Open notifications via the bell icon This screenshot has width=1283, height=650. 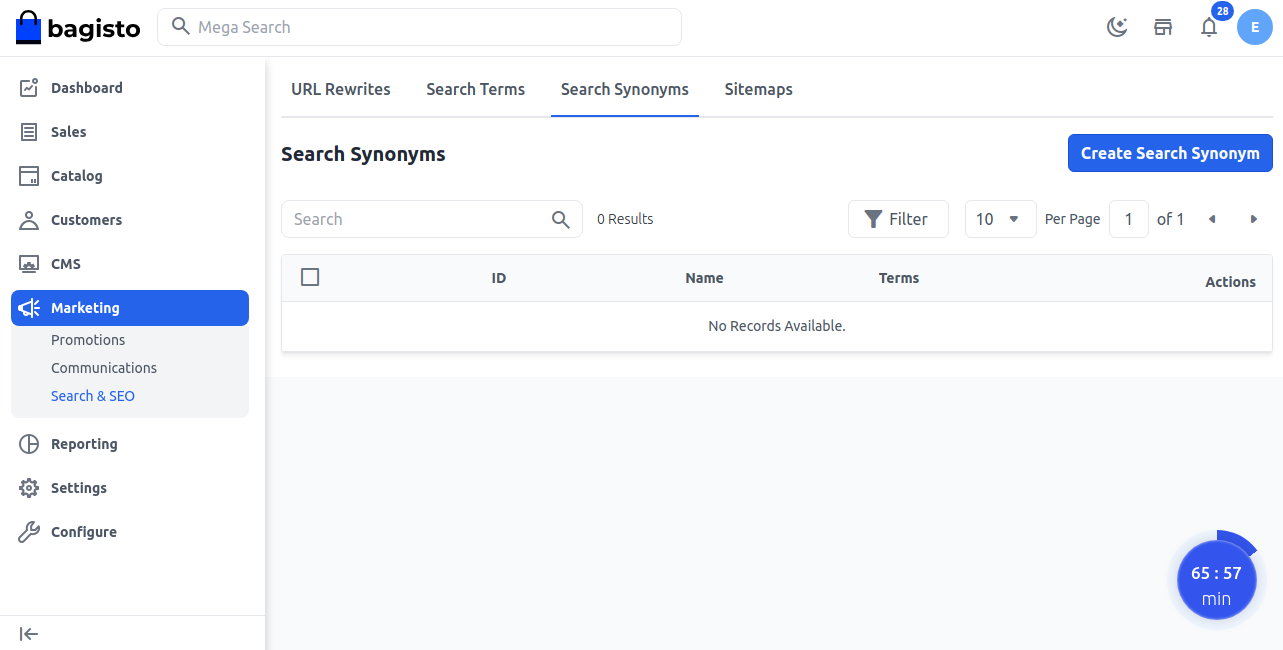[x=1209, y=28]
